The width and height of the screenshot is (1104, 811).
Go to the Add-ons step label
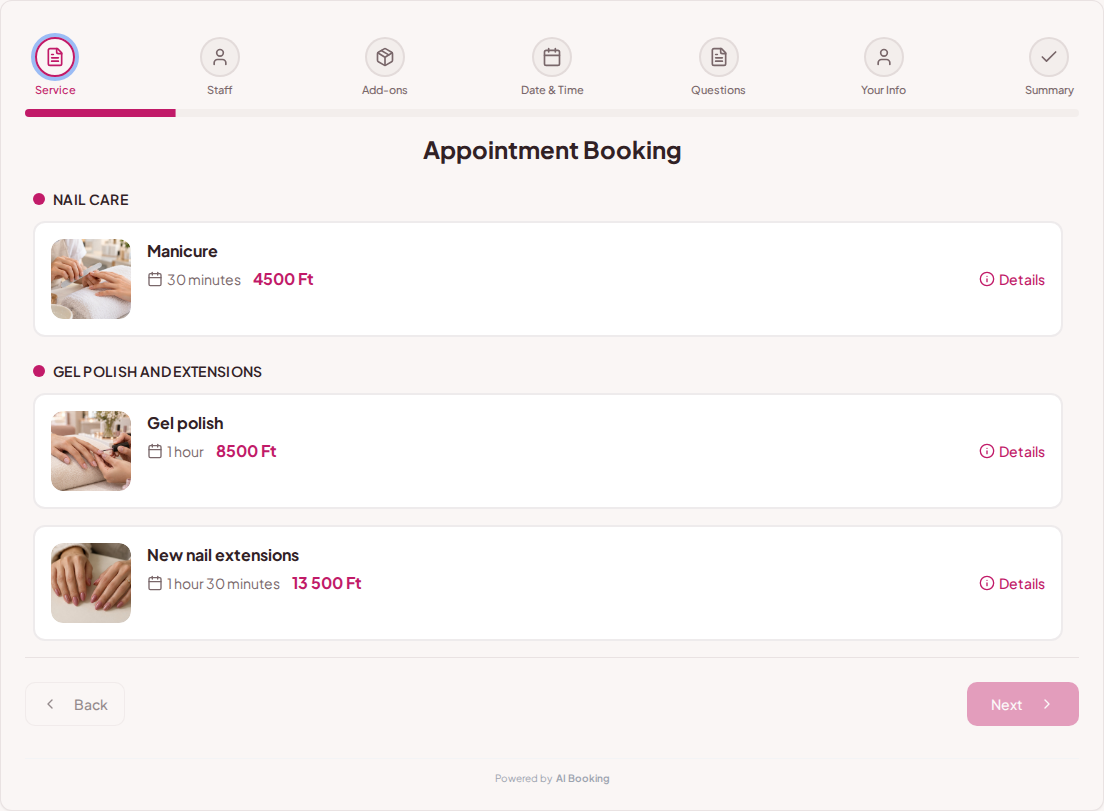[384, 90]
